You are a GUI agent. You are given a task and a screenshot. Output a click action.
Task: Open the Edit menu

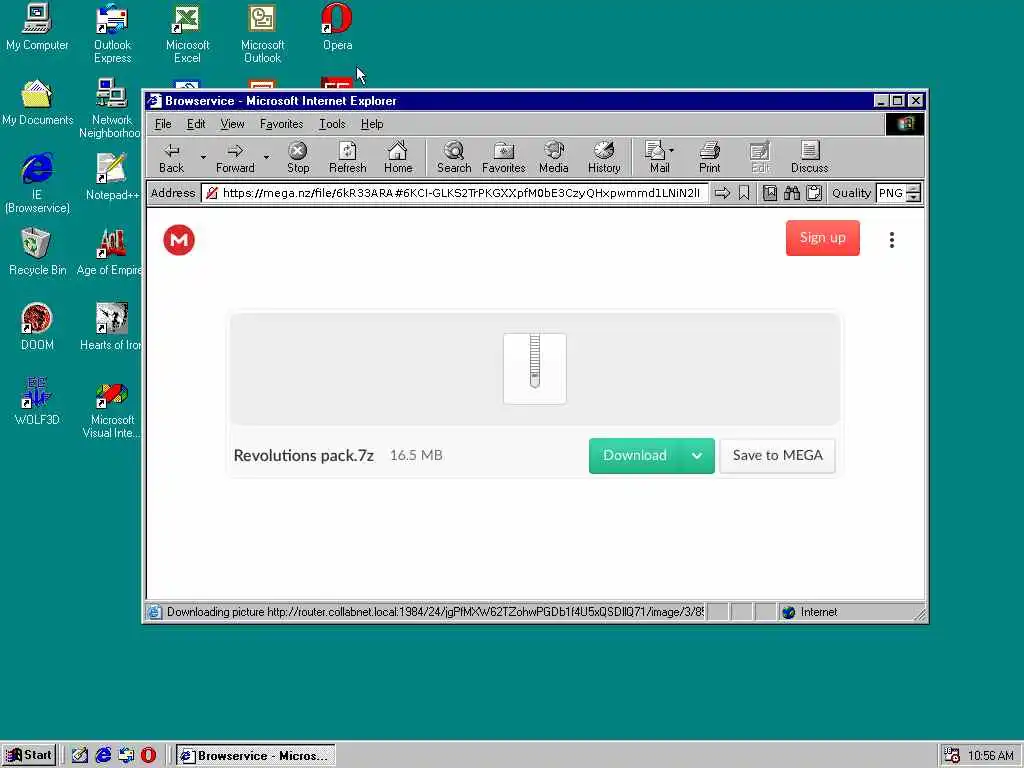pyautogui.click(x=196, y=124)
